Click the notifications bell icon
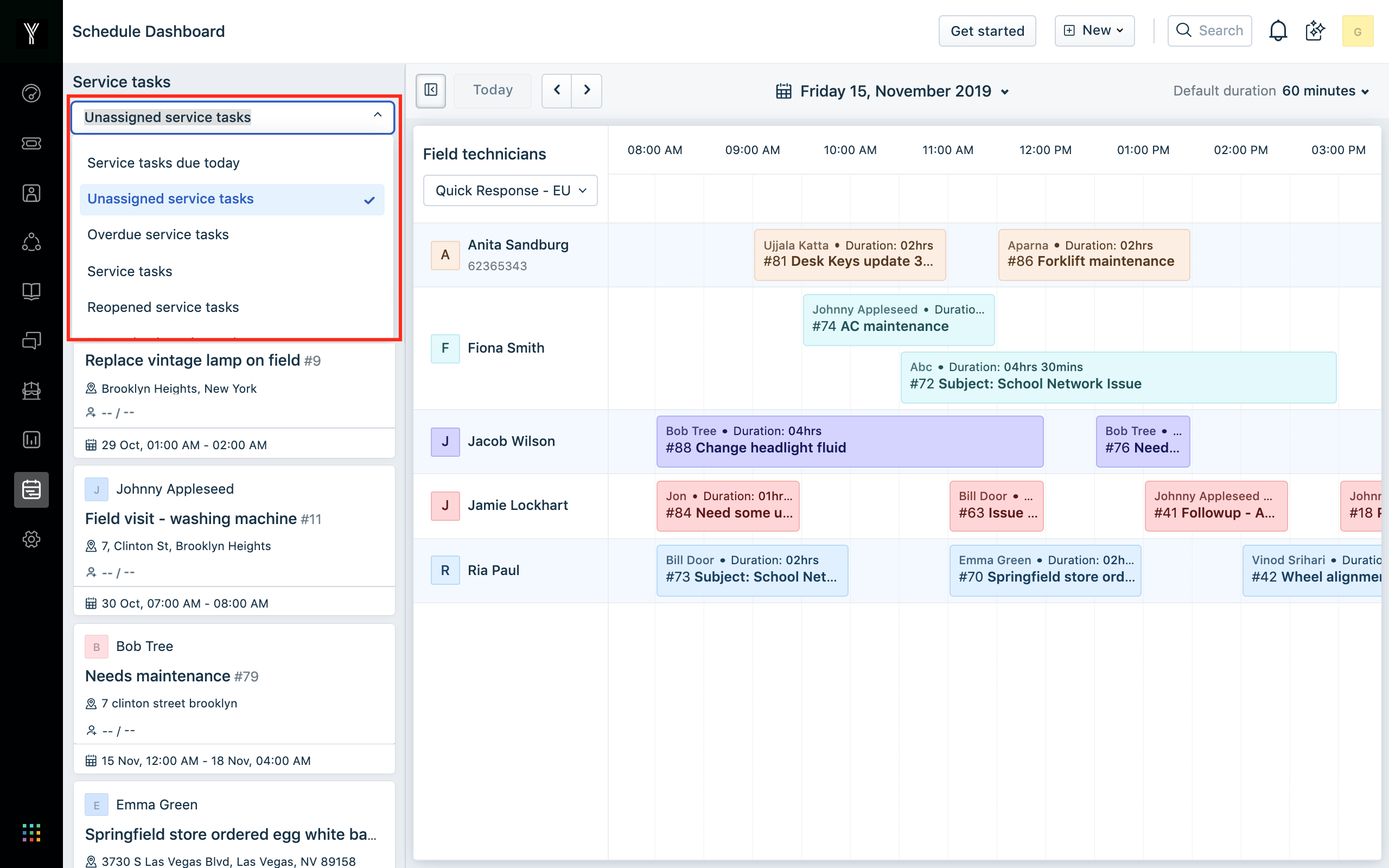The image size is (1389, 868). coord(1278,31)
